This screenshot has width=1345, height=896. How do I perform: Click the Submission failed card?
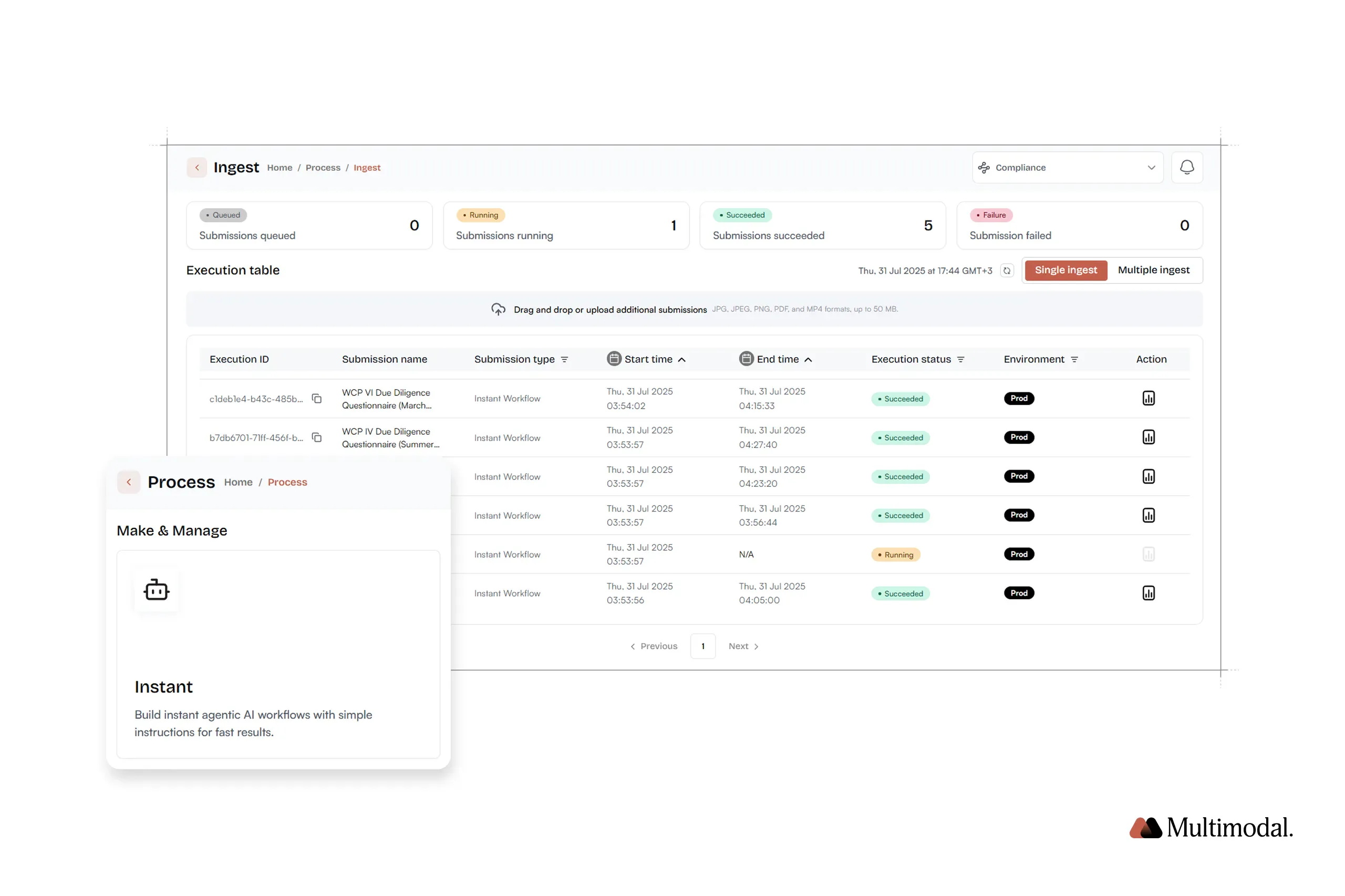click(1079, 225)
